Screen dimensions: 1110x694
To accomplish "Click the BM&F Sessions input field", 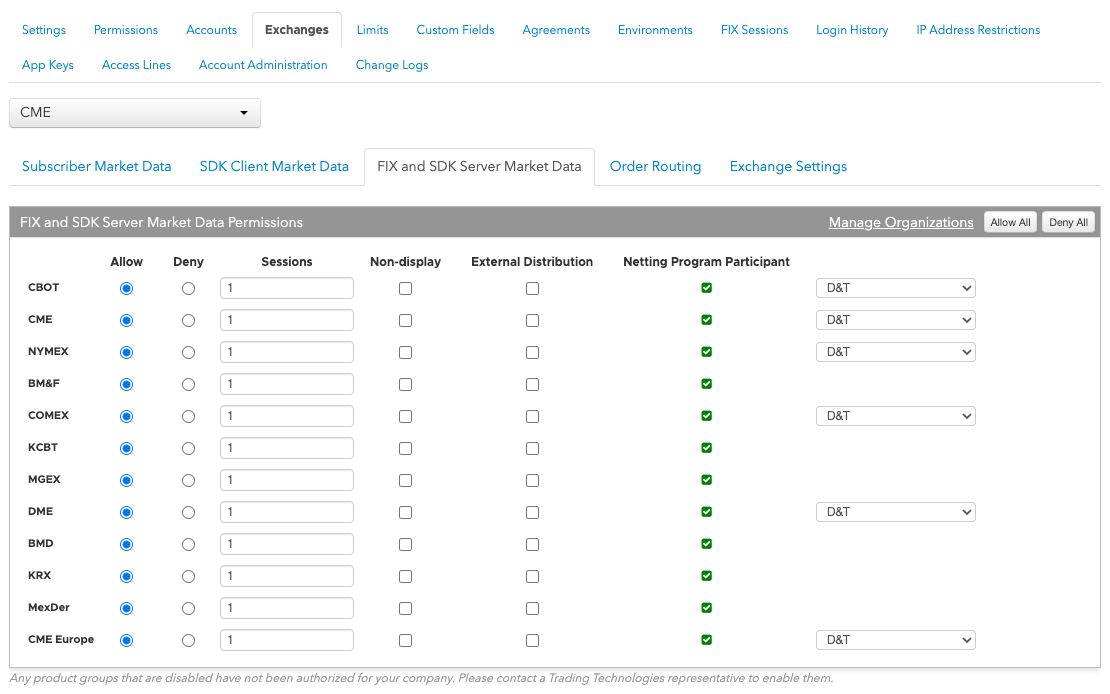I will (x=287, y=385).
